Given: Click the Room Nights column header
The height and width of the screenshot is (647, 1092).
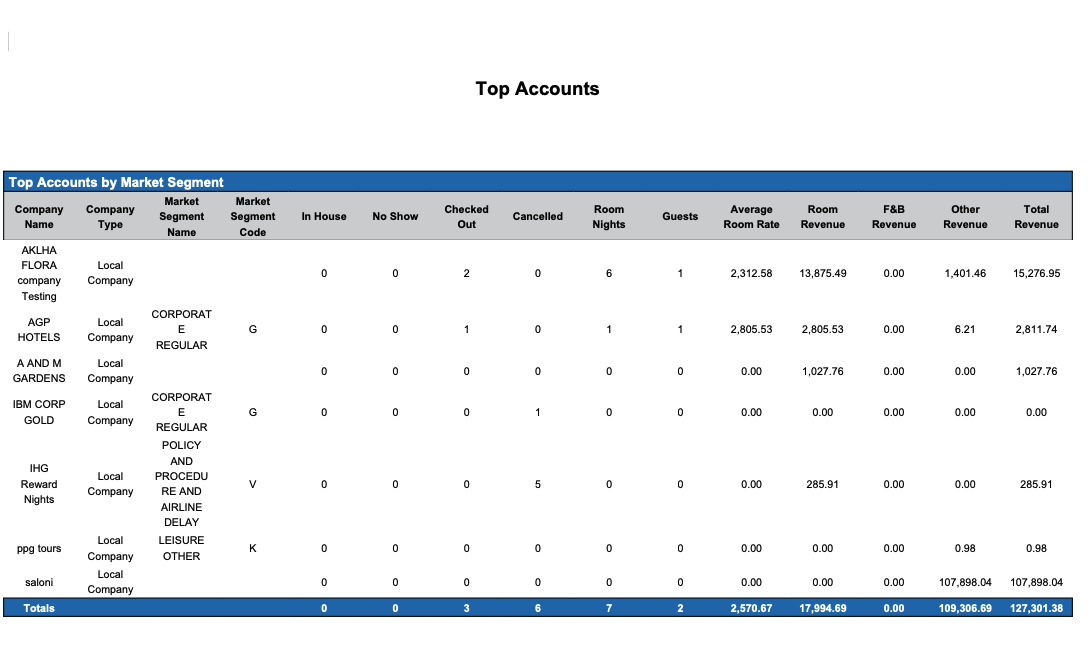Looking at the screenshot, I should coord(608,217).
